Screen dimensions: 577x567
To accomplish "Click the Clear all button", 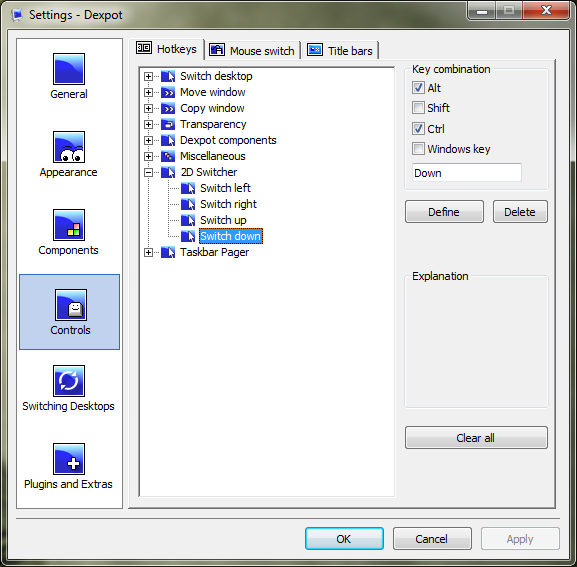I will coord(476,437).
